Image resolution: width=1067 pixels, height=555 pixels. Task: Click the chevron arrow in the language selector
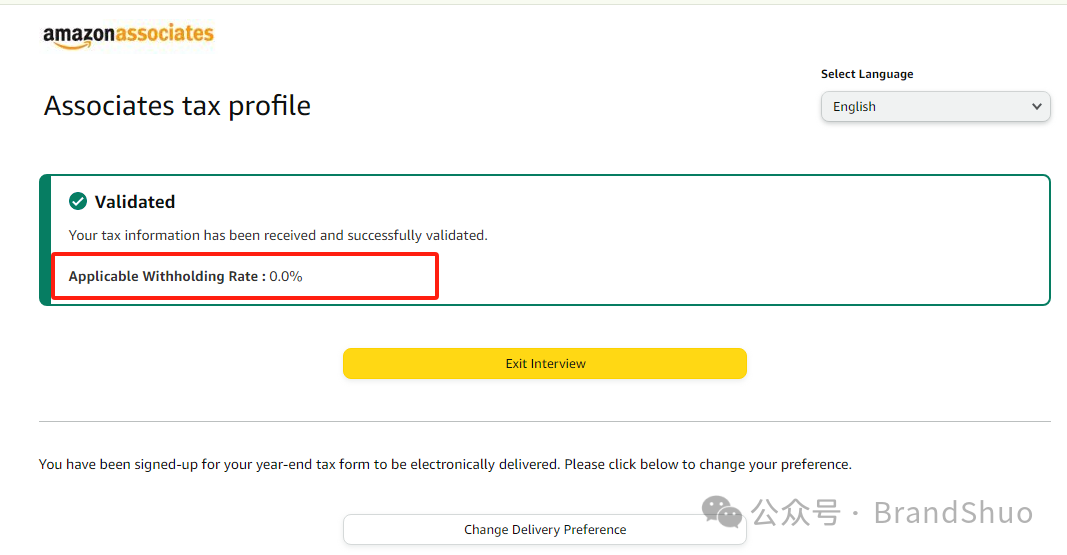pos(1036,107)
